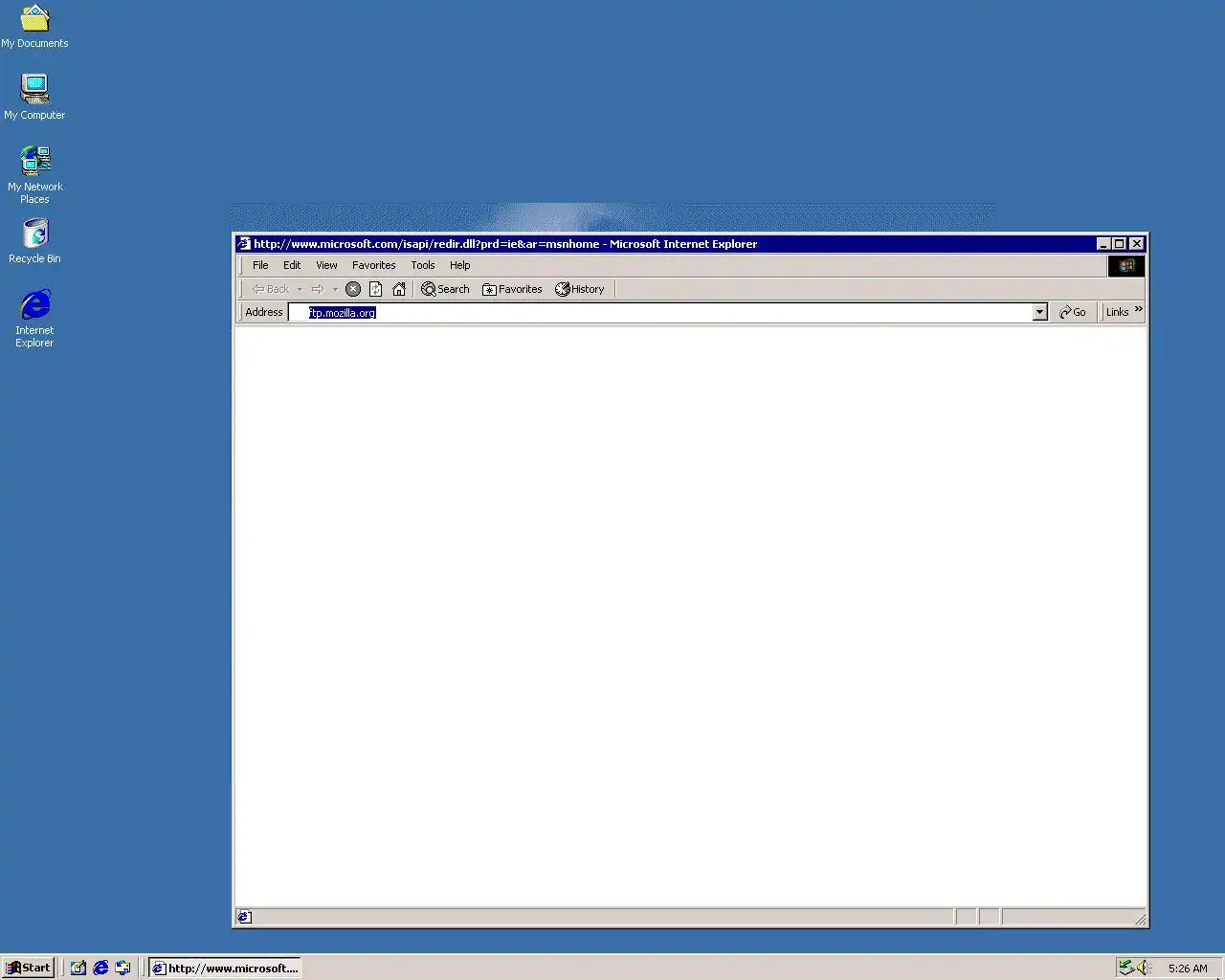The image size is (1225, 980).
Task: Select the Recycle Bin desktop icon
Action: click(x=34, y=241)
